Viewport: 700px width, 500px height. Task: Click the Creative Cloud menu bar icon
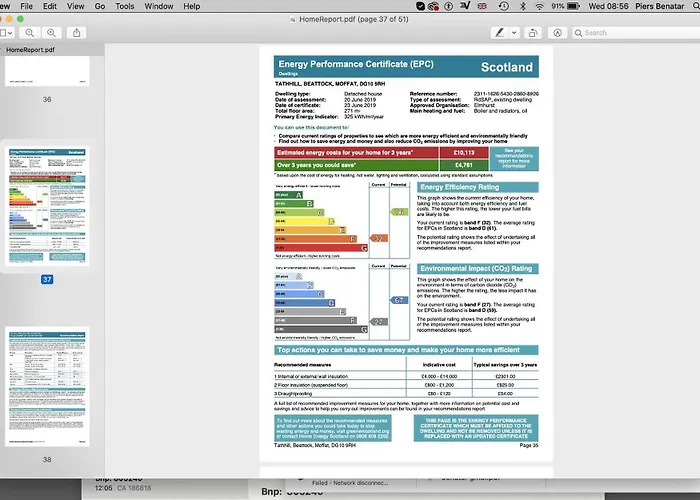pyautogui.click(x=433, y=6)
